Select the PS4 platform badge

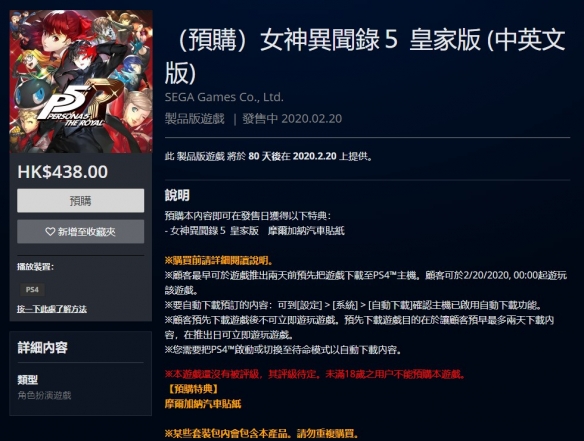32,289
